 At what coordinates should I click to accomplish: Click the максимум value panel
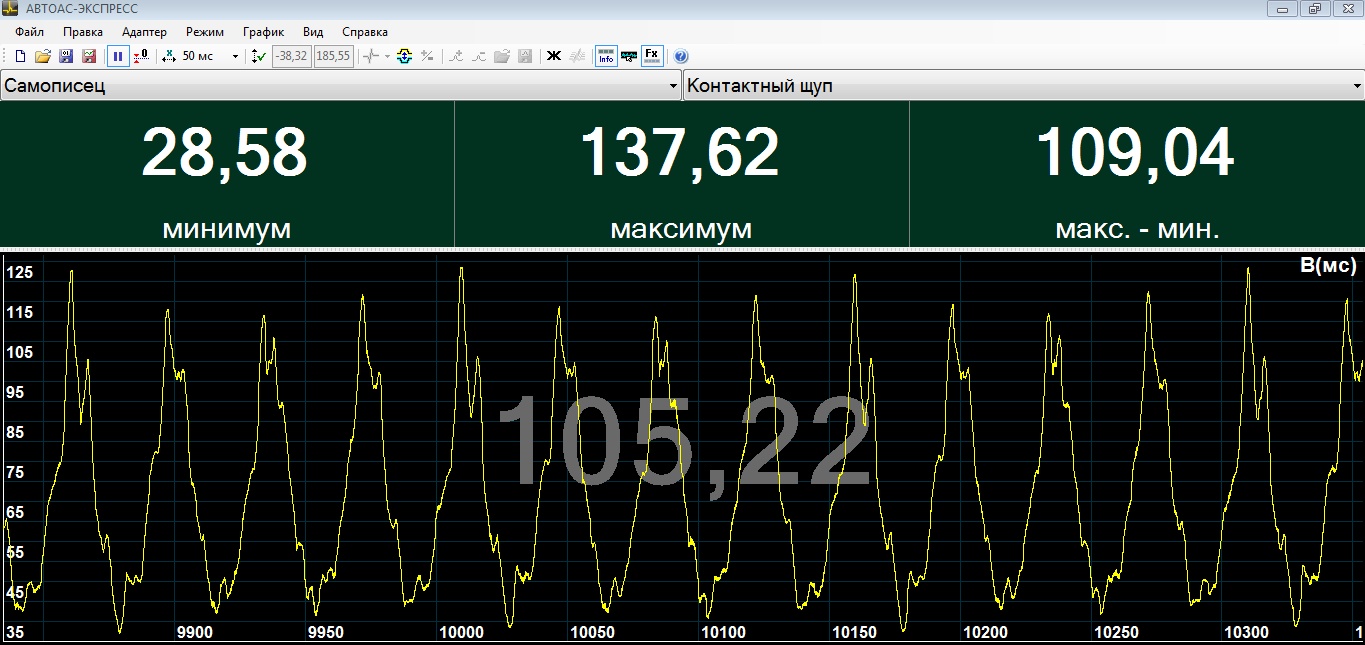pos(681,174)
